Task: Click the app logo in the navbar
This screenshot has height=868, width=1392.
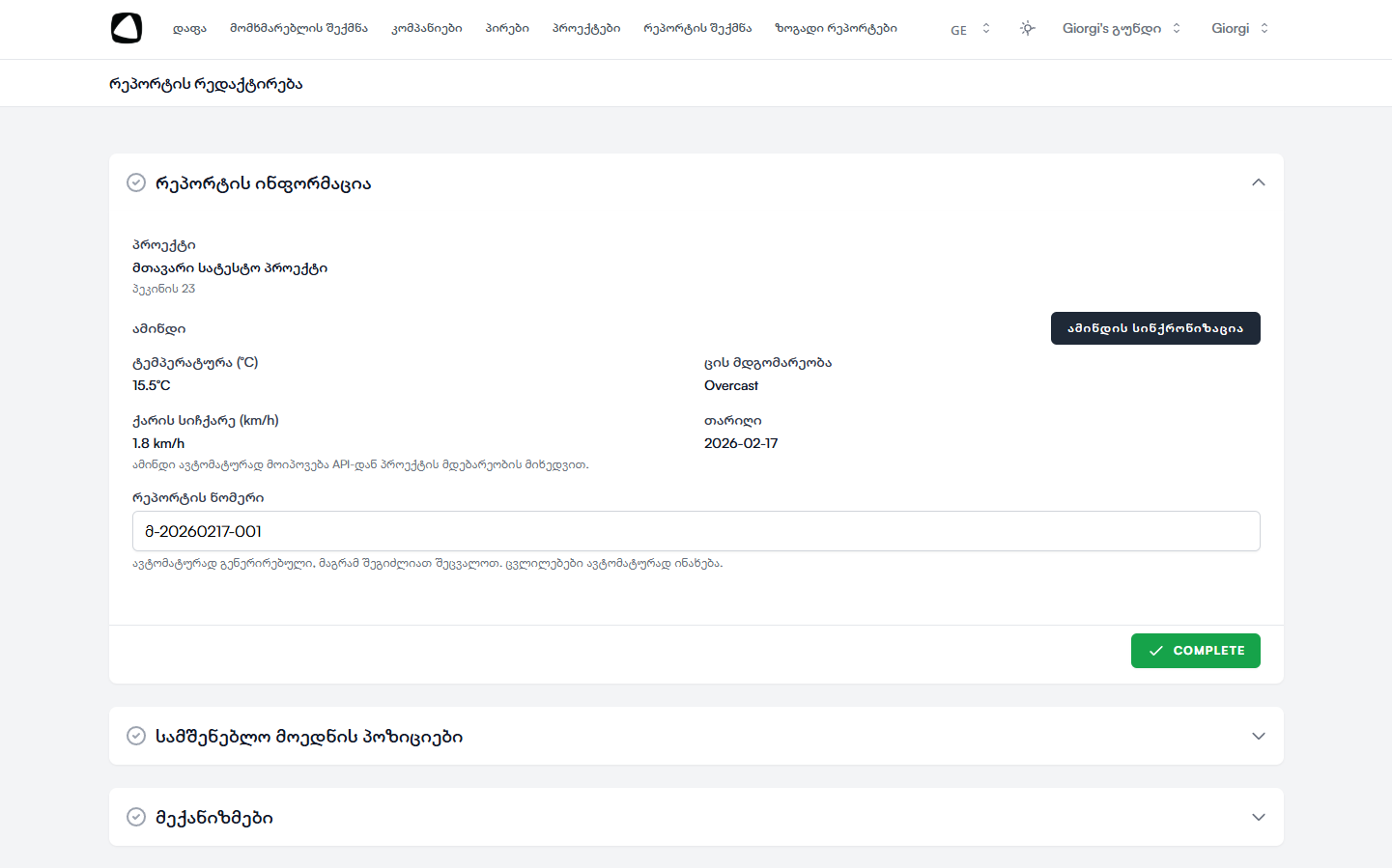Action: point(127,28)
